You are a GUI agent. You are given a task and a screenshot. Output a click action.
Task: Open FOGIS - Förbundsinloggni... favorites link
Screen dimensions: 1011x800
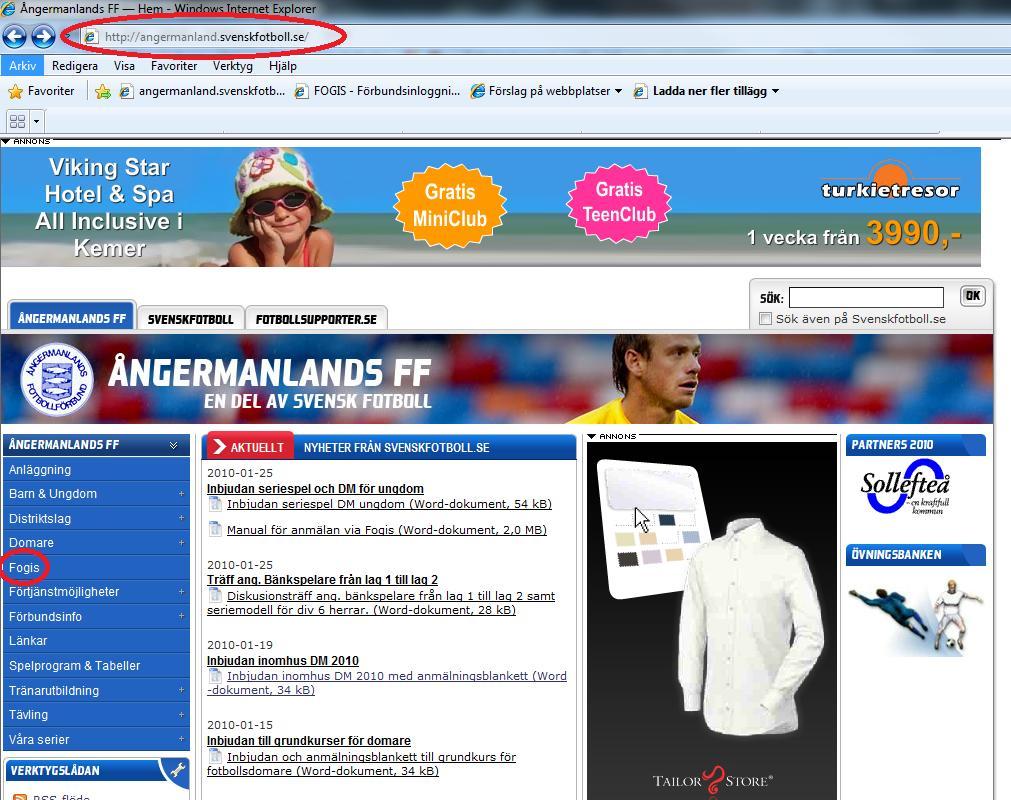click(377, 91)
